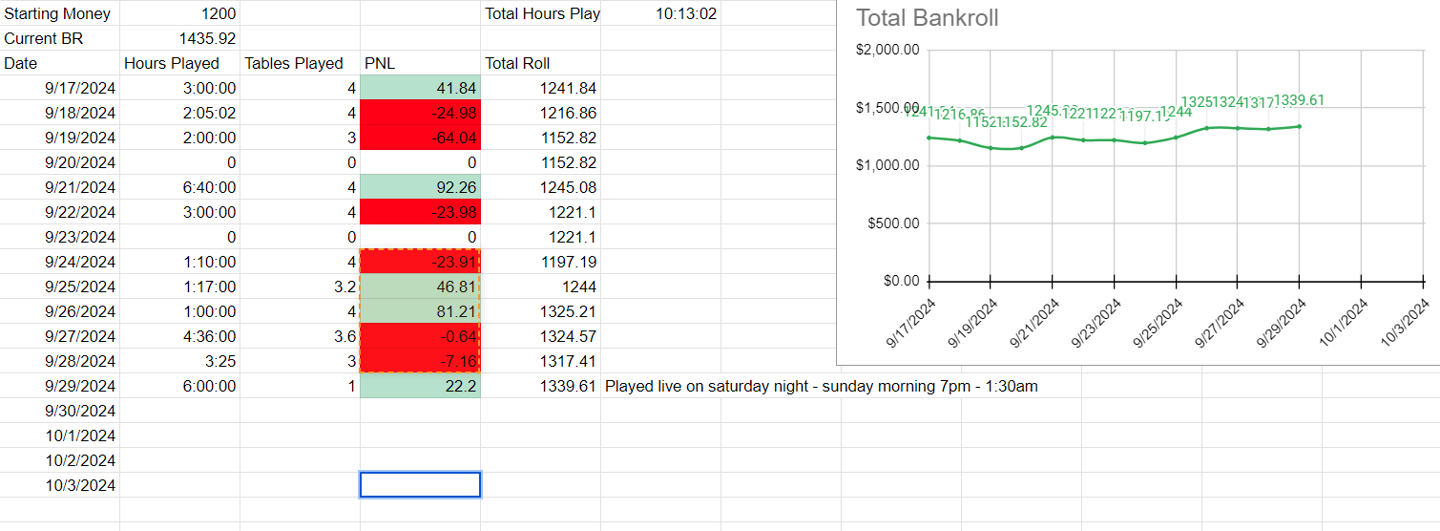Image resolution: width=1440 pixels, height=531 pixels.
Task: Select the Total Roll cell showing 1339.61
Action: [540, 386]
